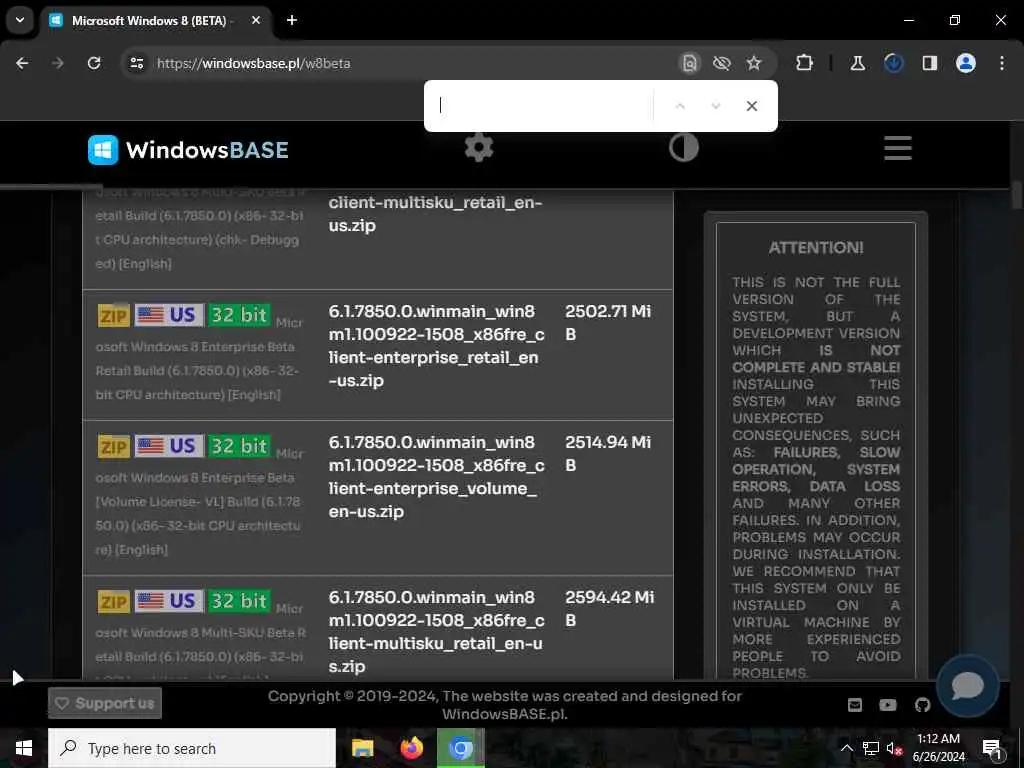Viewport: 1024px width, 768px height.
Task: Open the email envelope icon in footer
Action: tap(855, 705)
